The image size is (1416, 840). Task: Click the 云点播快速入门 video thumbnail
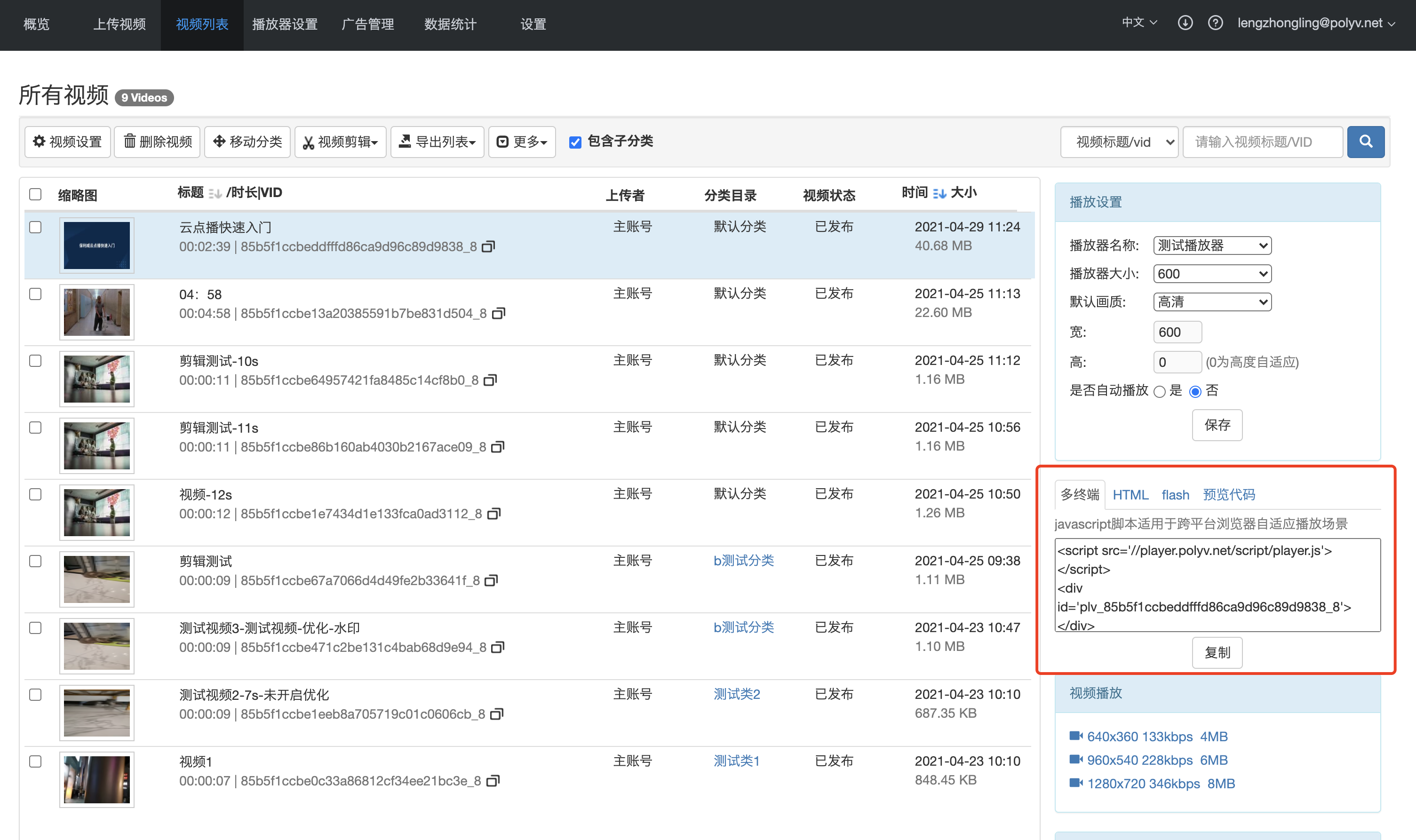[x=97, y=246]
